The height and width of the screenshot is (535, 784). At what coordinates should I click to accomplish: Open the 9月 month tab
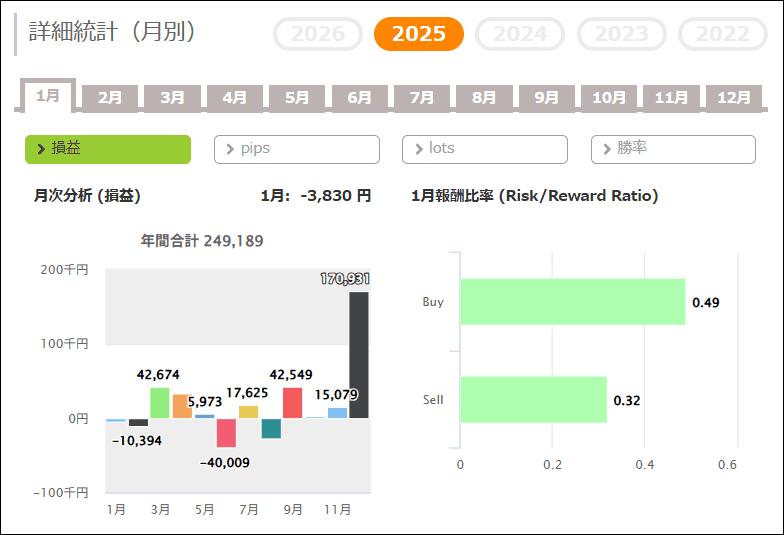click(547, 98)
